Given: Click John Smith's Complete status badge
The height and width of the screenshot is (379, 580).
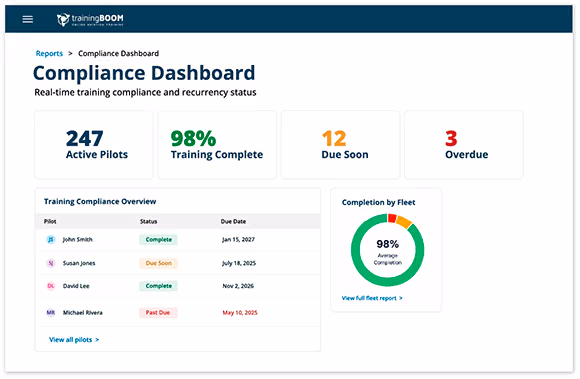Looking at the screenshot, I should (158, 240).
